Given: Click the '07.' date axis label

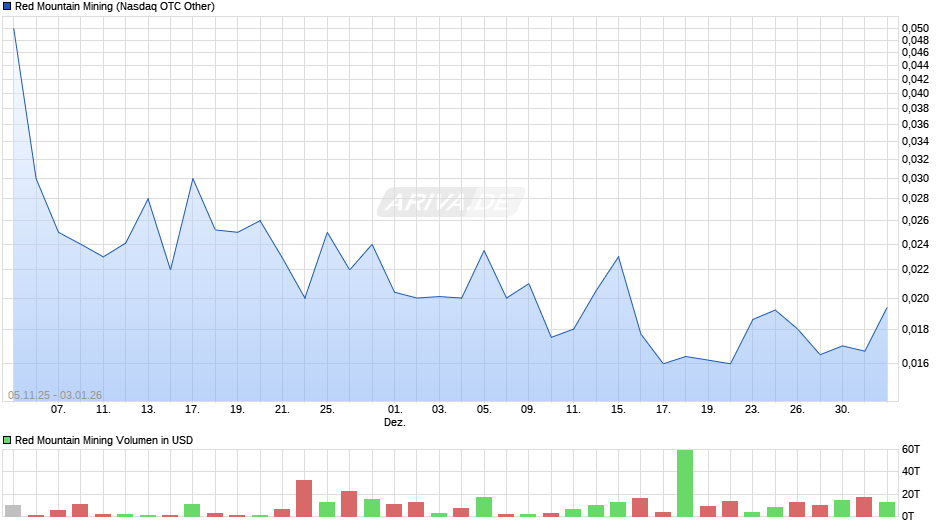Looking at the screenshot, I should click(58, 409).
